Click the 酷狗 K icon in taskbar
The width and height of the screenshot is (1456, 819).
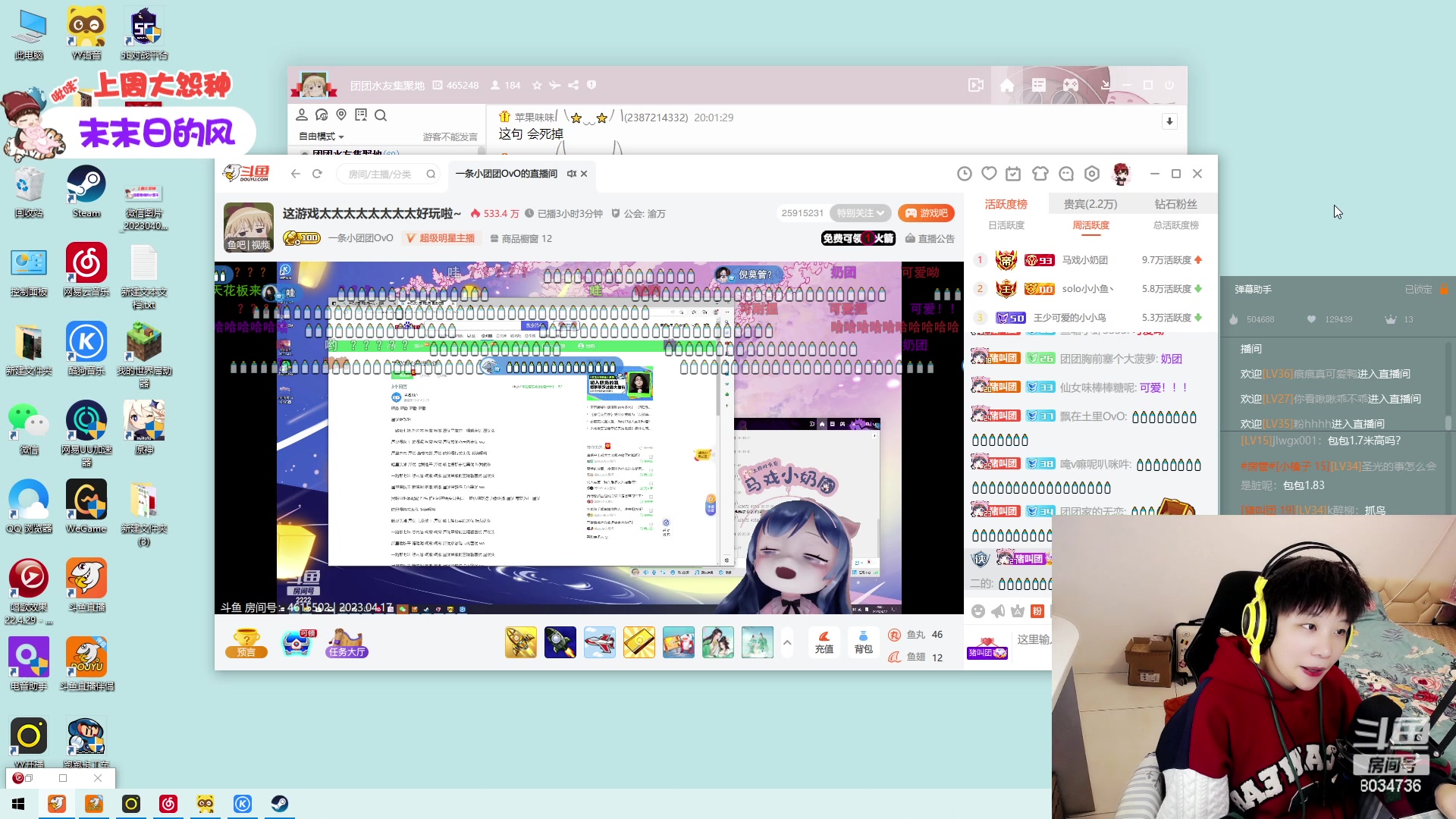(243, 804)
